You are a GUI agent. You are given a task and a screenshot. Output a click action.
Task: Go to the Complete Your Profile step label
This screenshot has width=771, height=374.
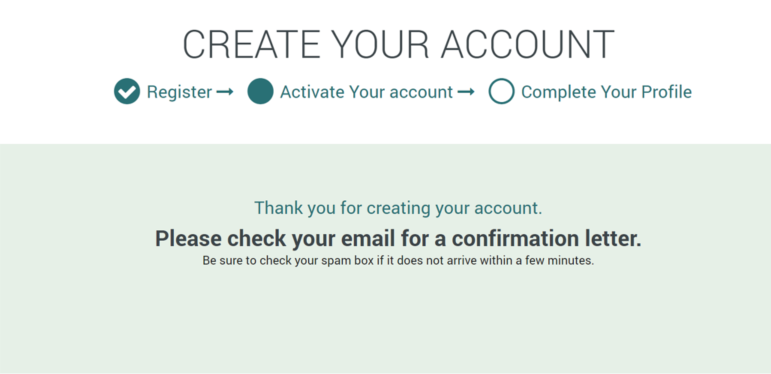(606, 92)
